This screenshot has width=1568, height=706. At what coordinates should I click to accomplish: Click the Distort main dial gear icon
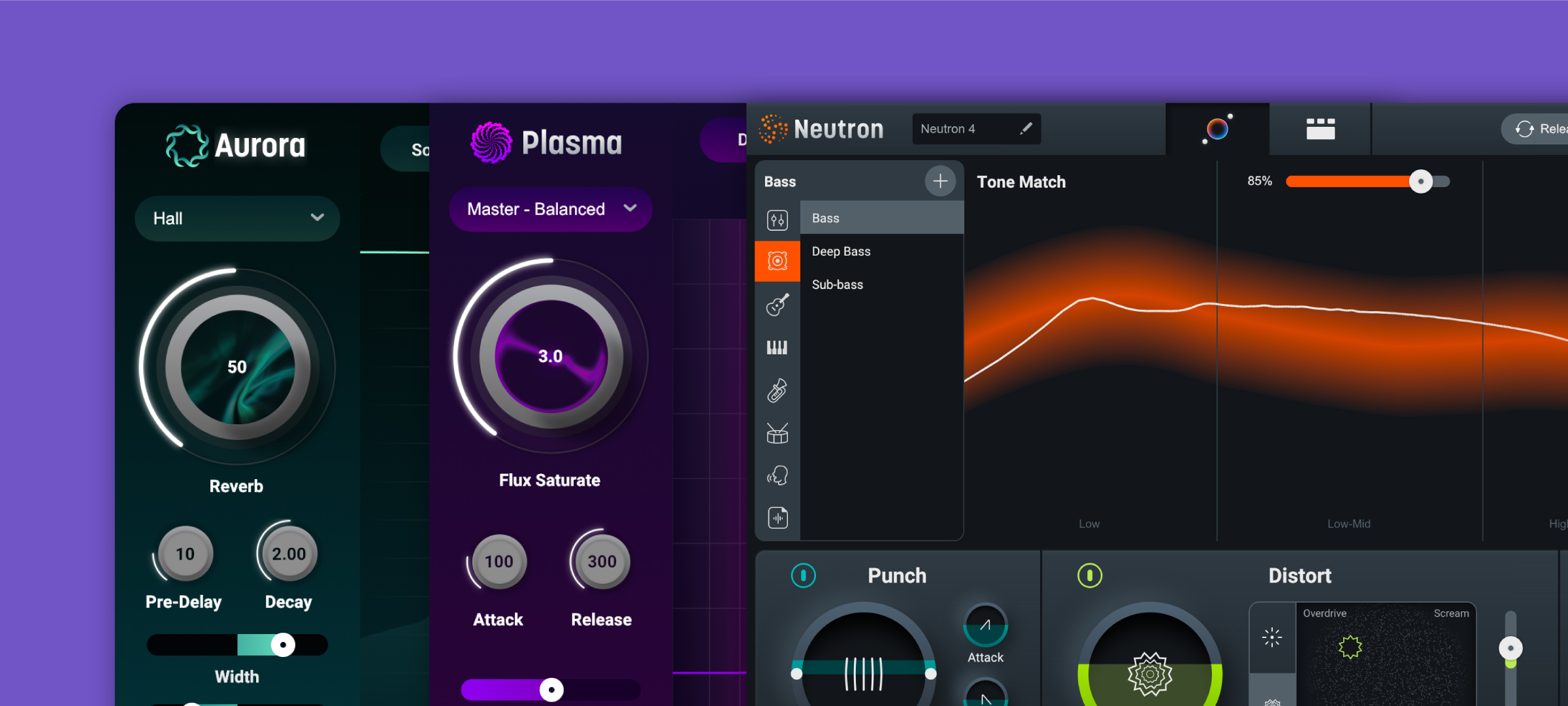(x=1150, y=673)
